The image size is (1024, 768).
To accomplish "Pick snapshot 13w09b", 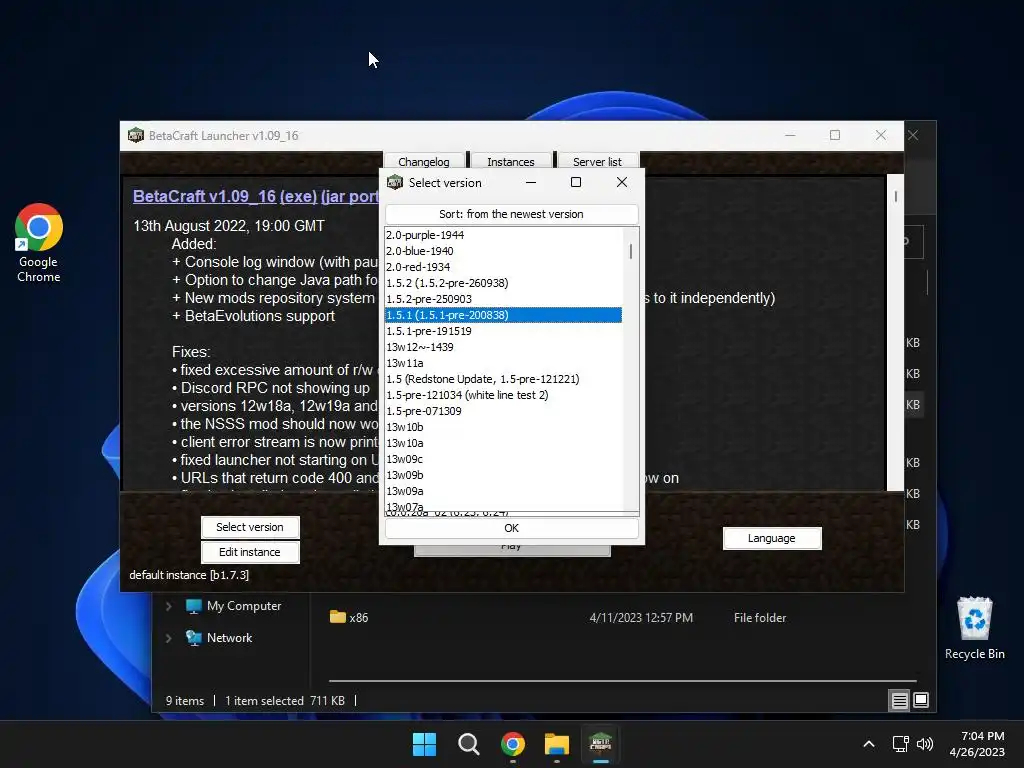I will (x=503, y=475).
